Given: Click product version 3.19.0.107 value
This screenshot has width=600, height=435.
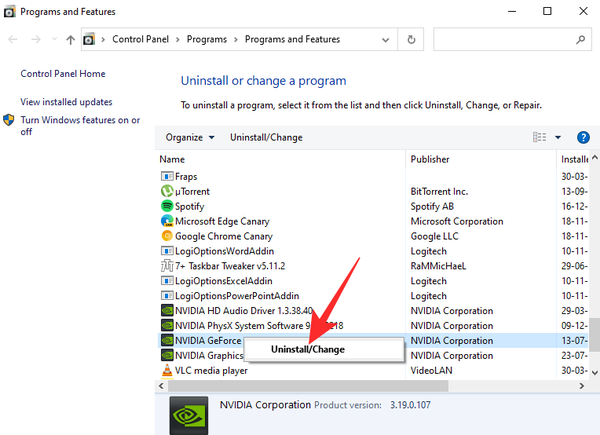Looking at the screenshot, I should pyautogui.click(x=410, y=405).
